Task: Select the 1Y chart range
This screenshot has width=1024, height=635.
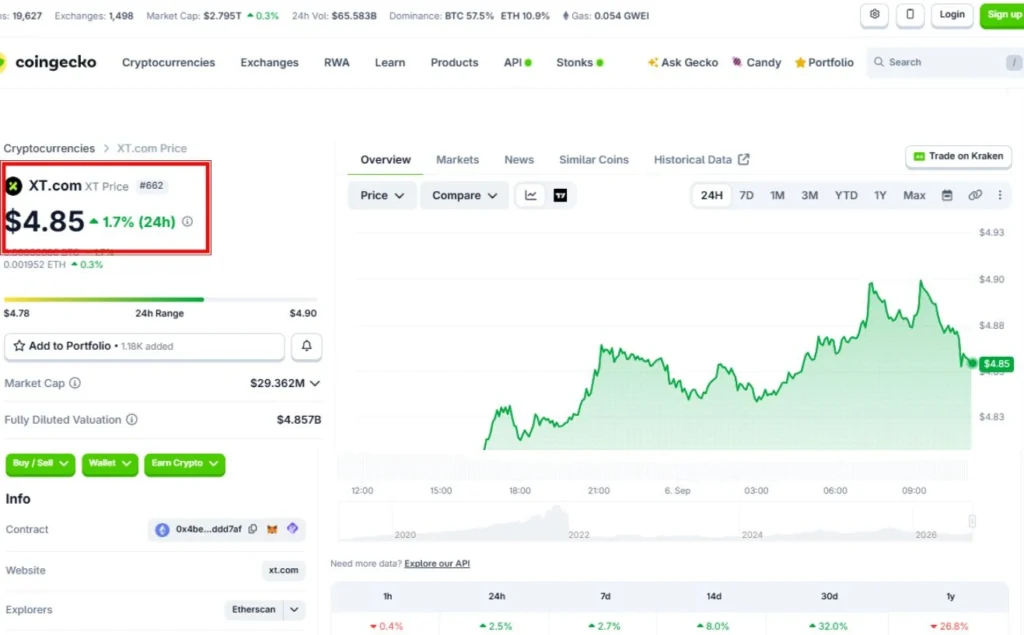Action: (x=880, y=195)
